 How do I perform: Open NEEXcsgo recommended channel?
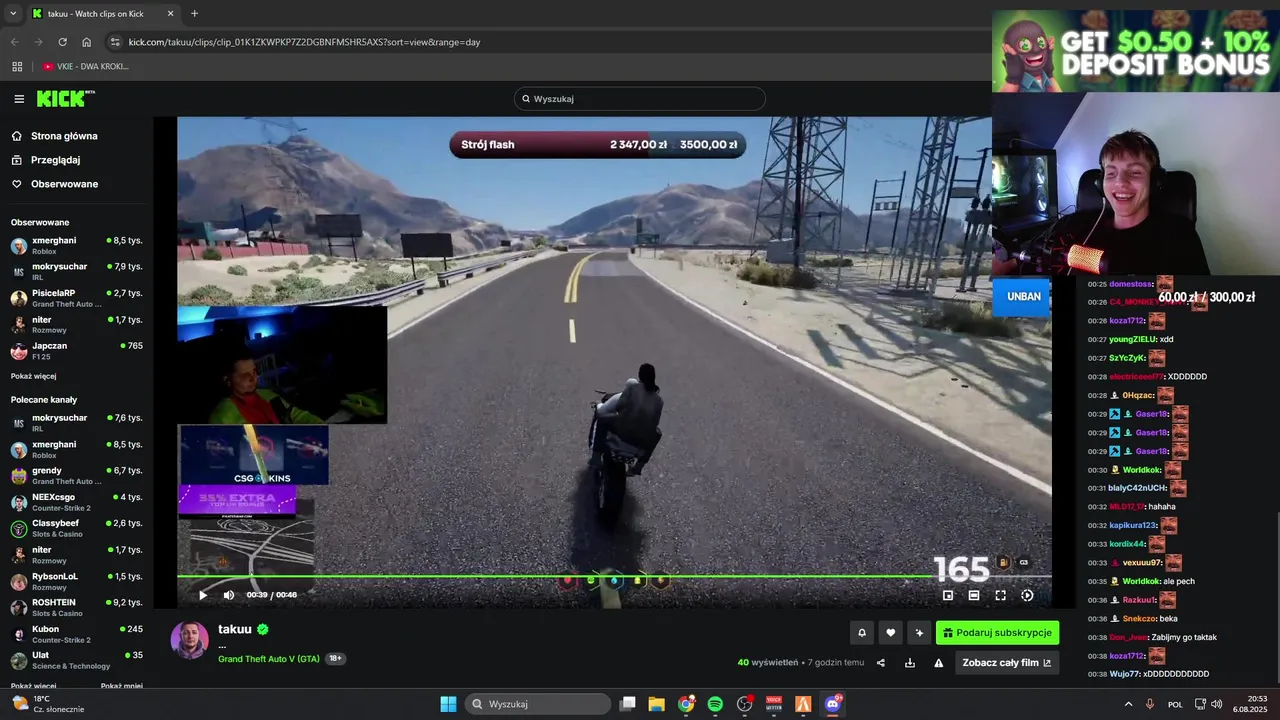pyautogui.click(x=76, y=502)
